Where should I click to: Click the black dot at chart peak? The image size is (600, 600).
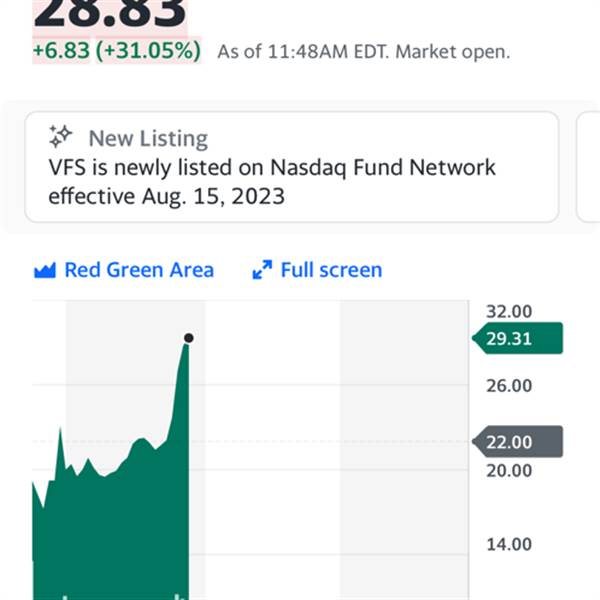(x=188, y=338)
